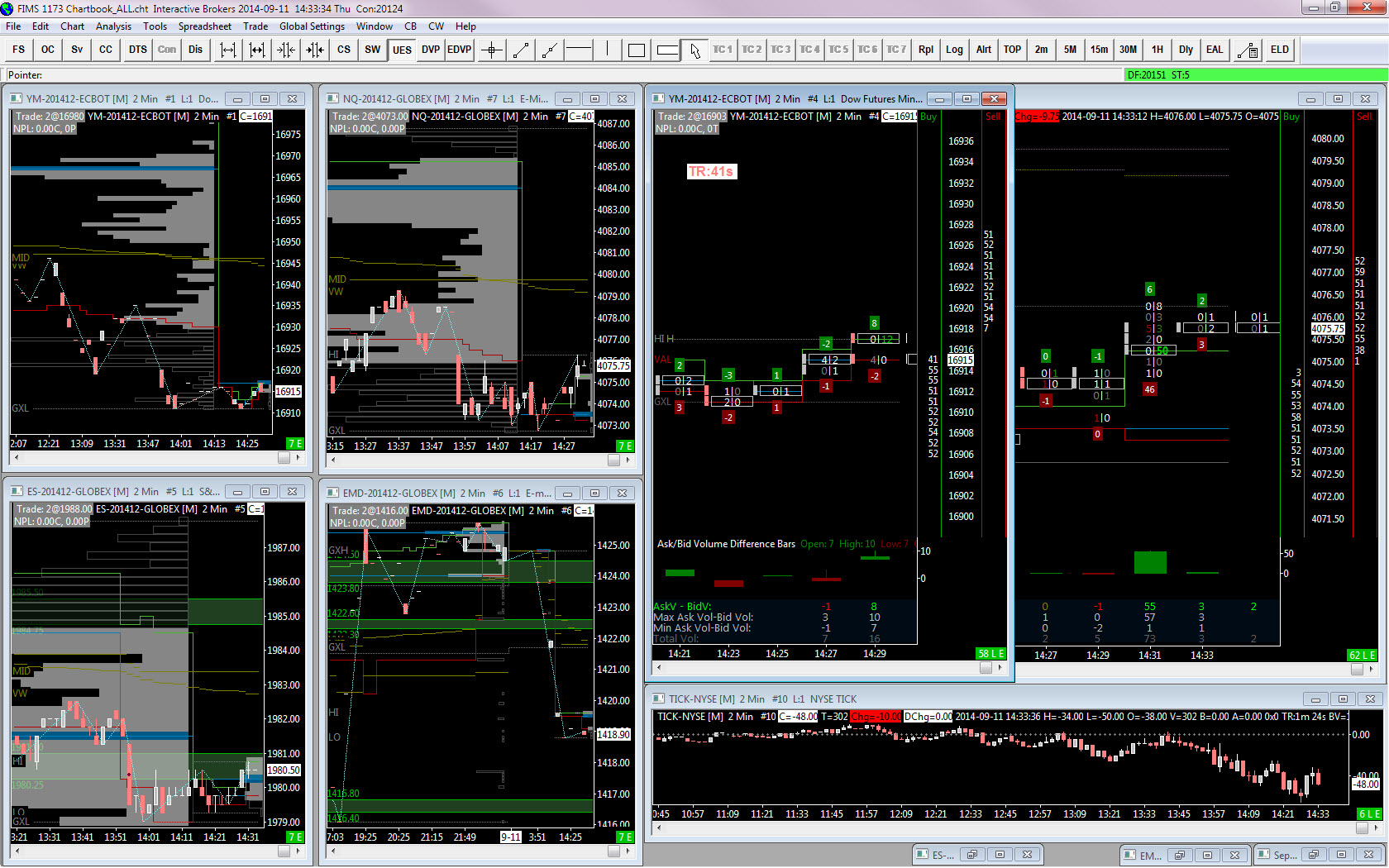Screen dimensions: 1389x868
Task: Click the YM #4 chart horizontal scrollbar thumb
Action: [x=986, y=668]
